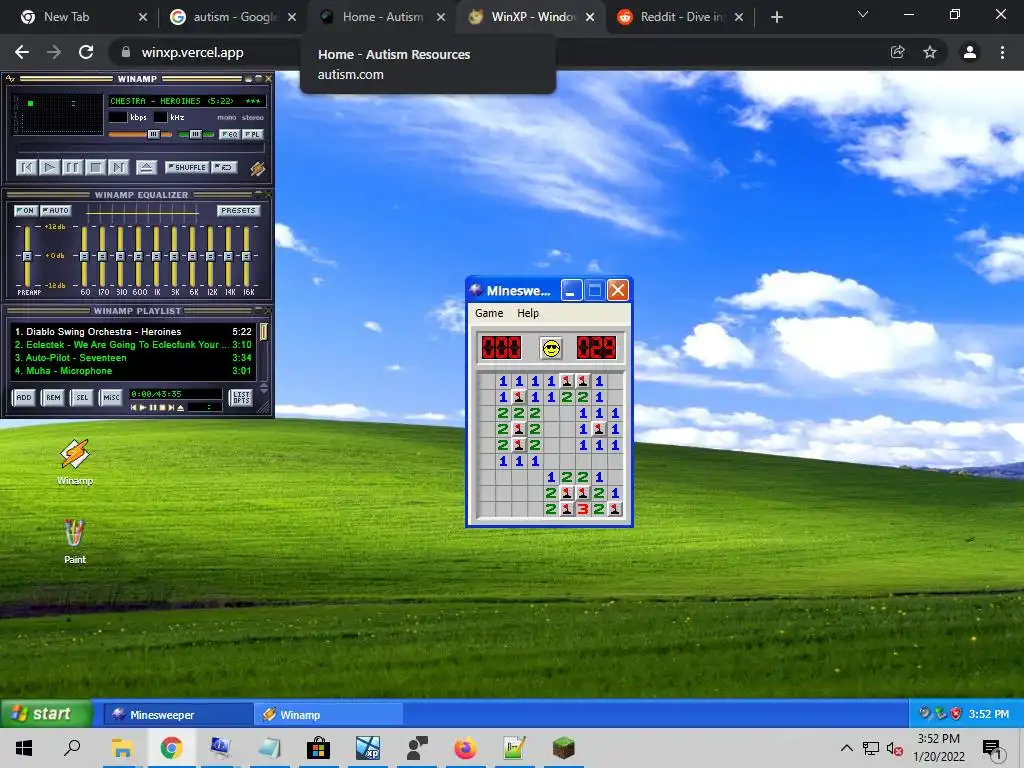Open Chrome three-dot menu
The width and height of the screenshot is (1024, 768).
[1002, 52]
